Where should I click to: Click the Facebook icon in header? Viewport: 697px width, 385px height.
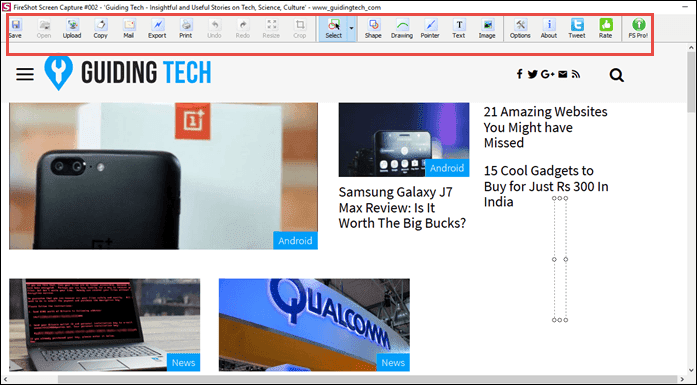pos(519,74)
